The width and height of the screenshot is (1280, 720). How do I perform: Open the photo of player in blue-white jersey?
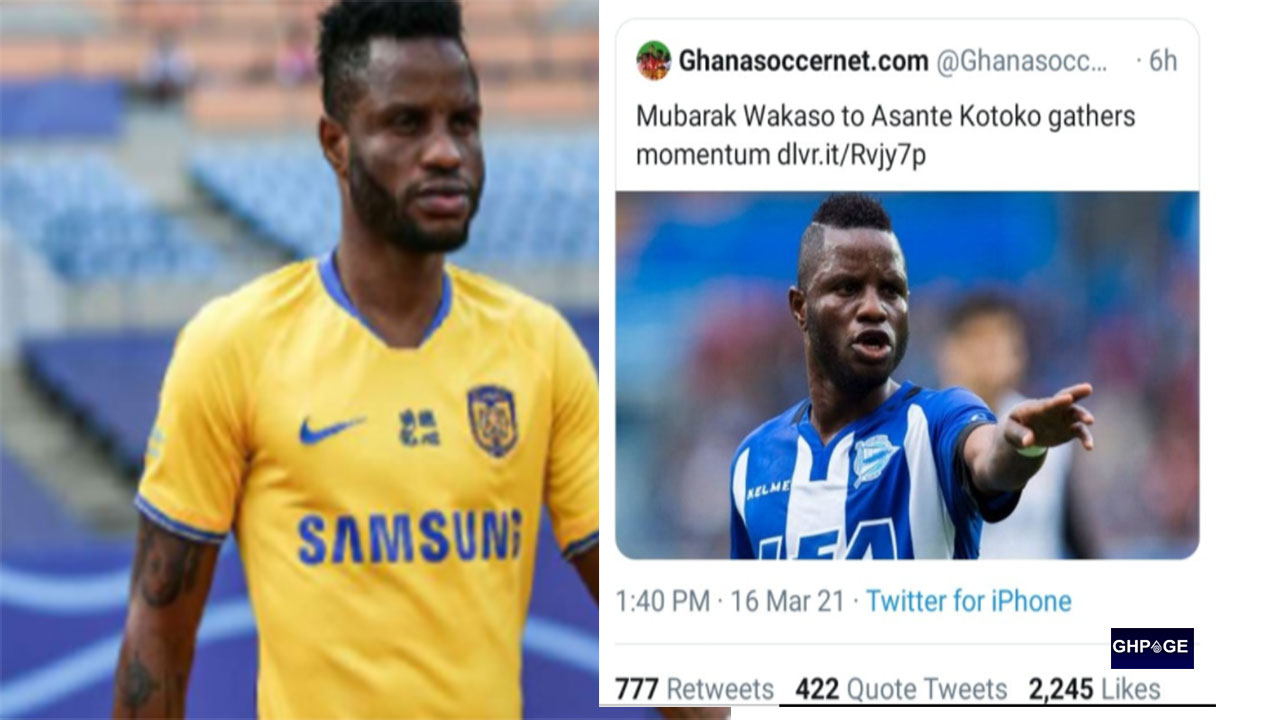(x=907, y=375)
